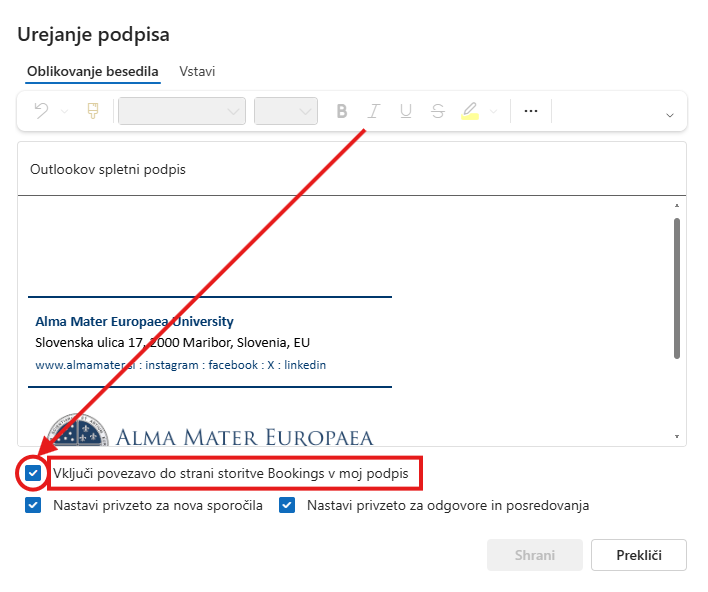This screenshot has height=592, width=708.
Task: Toggle Italic formatting
Action: 373,111
